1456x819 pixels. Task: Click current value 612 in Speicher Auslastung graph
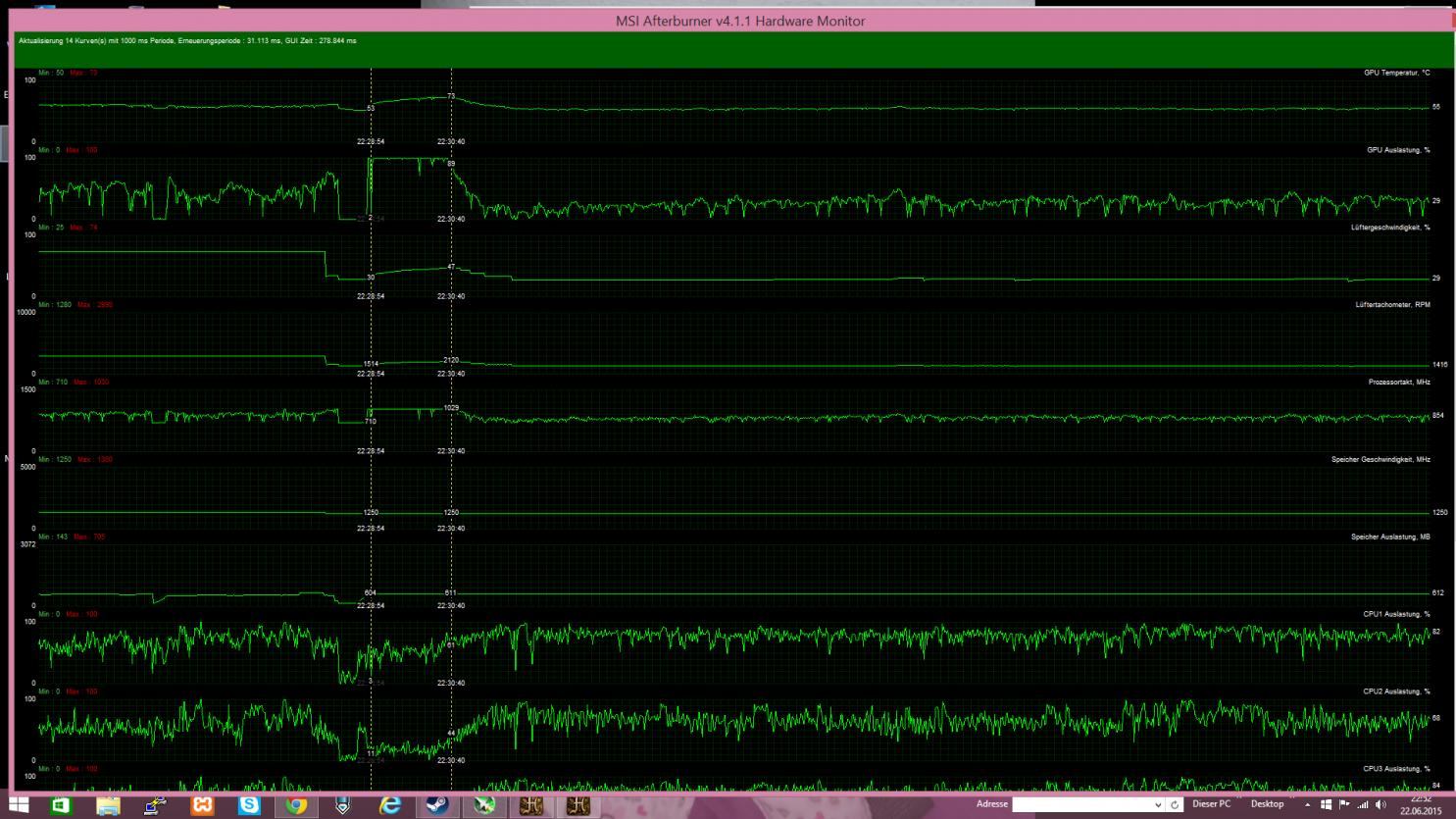[x=1437, y=593]
